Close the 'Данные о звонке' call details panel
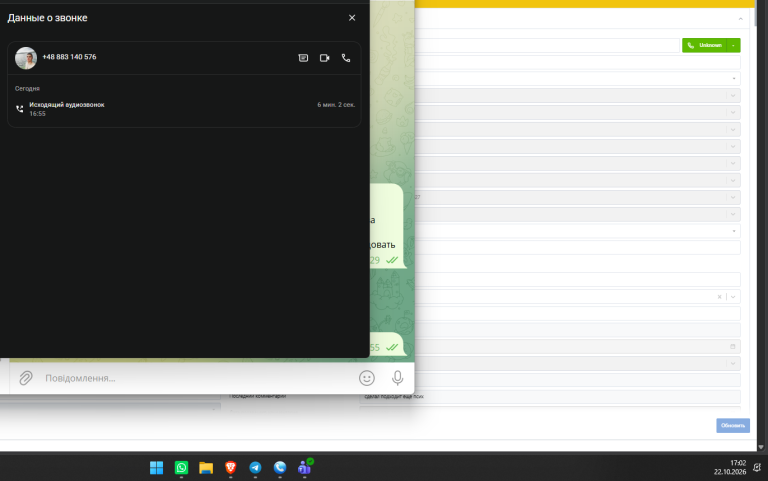 352,18
